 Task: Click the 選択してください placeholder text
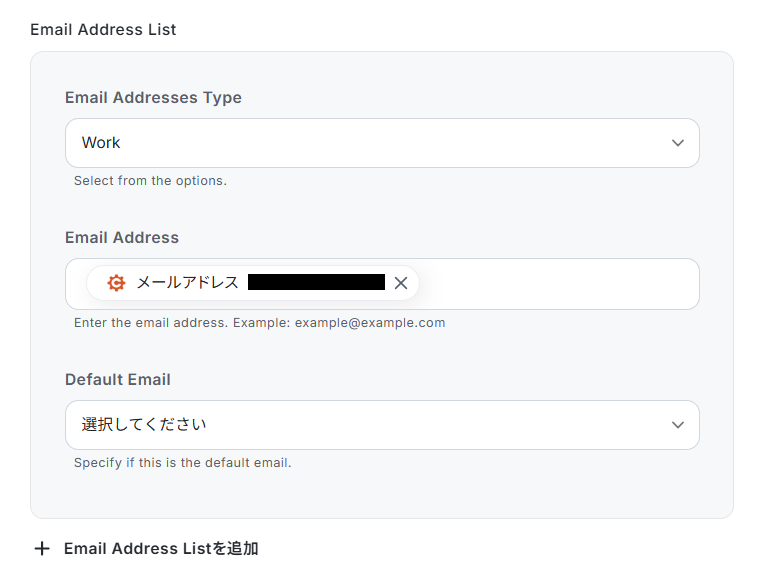point(144,425)
